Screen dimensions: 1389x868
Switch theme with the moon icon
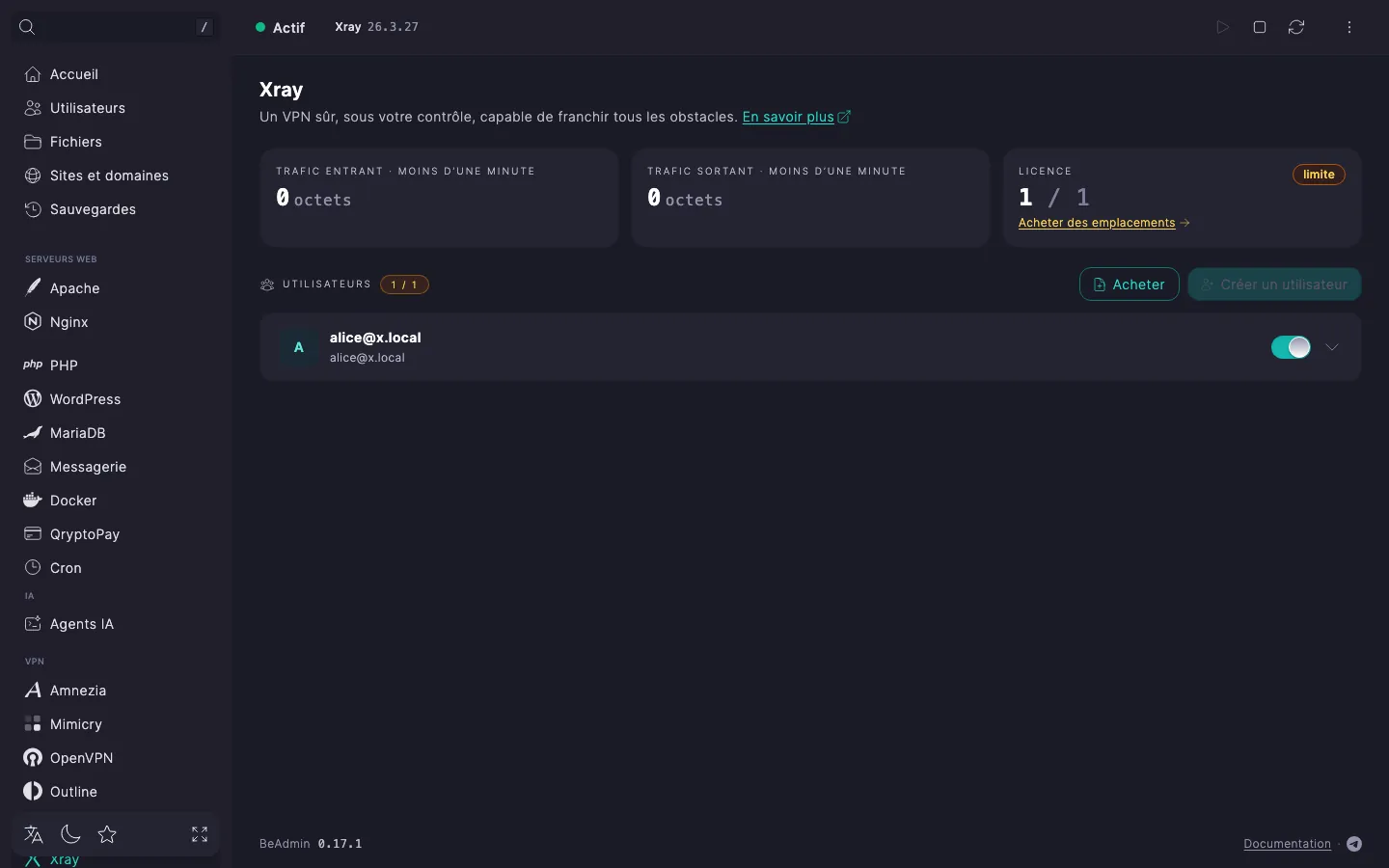coord(70,834)
